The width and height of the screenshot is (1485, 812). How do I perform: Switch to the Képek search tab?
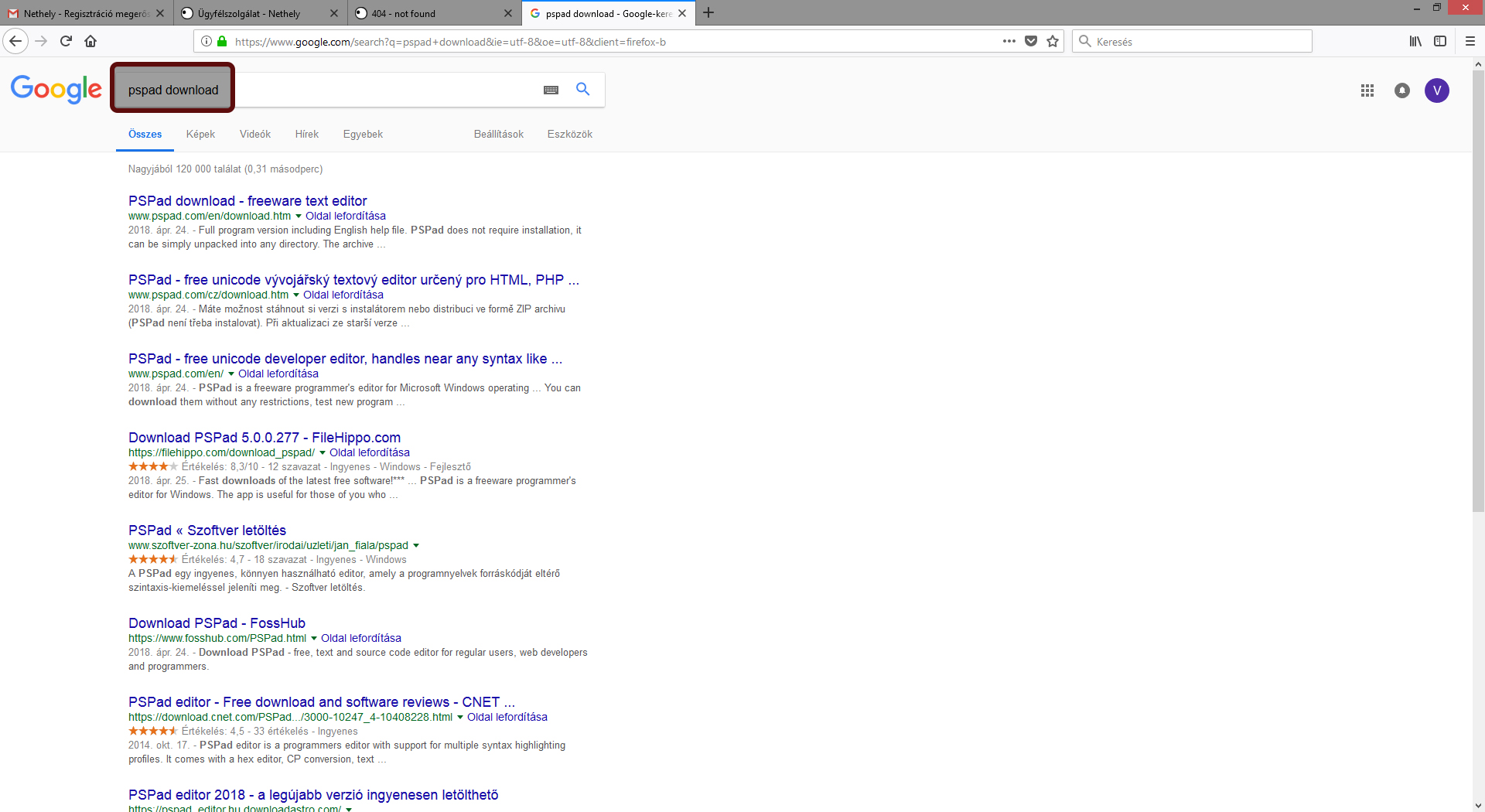(200, 135)
